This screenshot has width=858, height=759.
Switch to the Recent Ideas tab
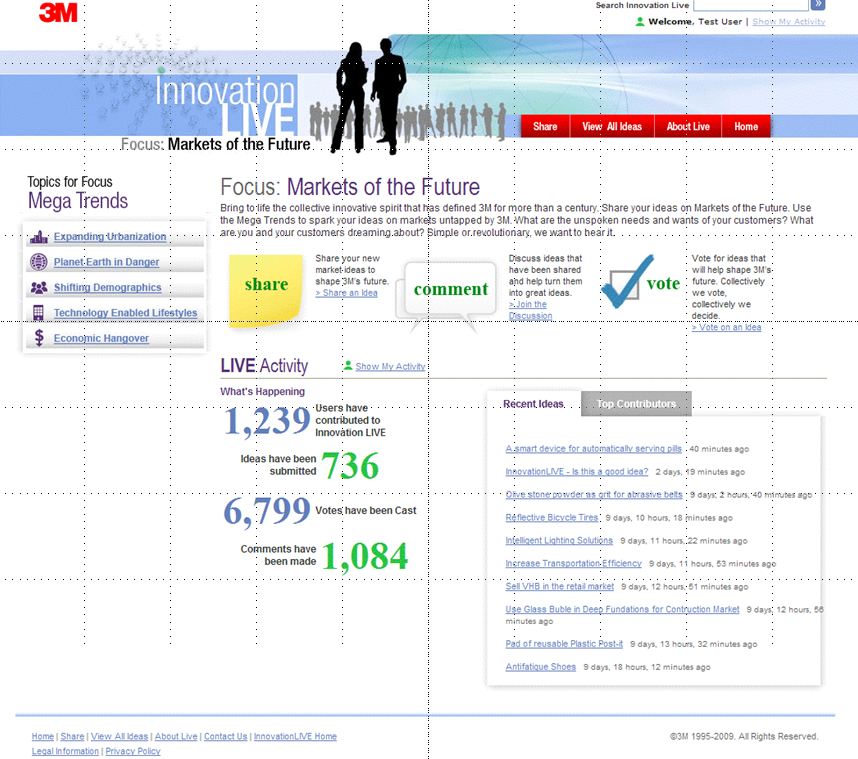534,404
